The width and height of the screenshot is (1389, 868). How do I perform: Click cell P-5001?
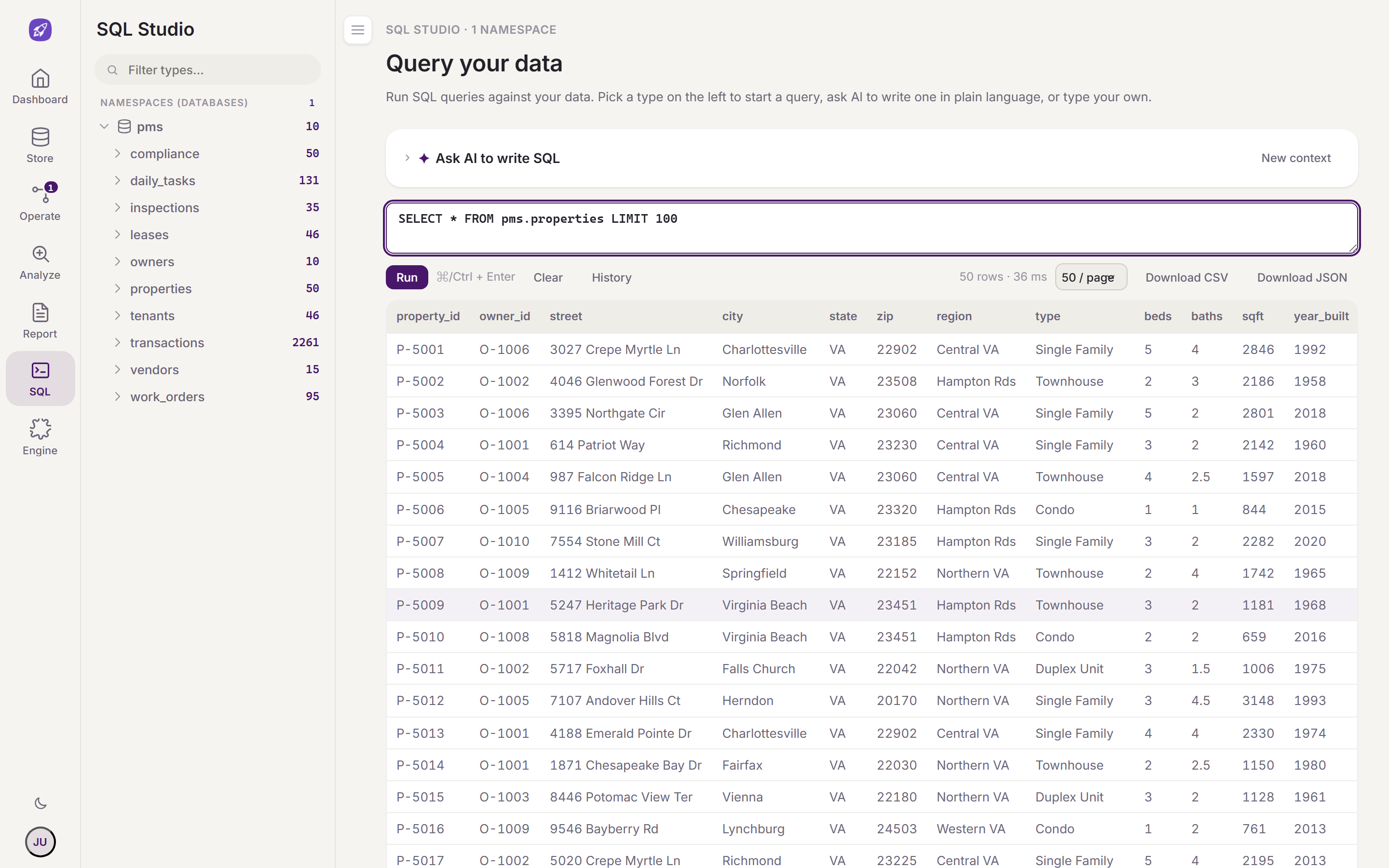click(420, 350)
